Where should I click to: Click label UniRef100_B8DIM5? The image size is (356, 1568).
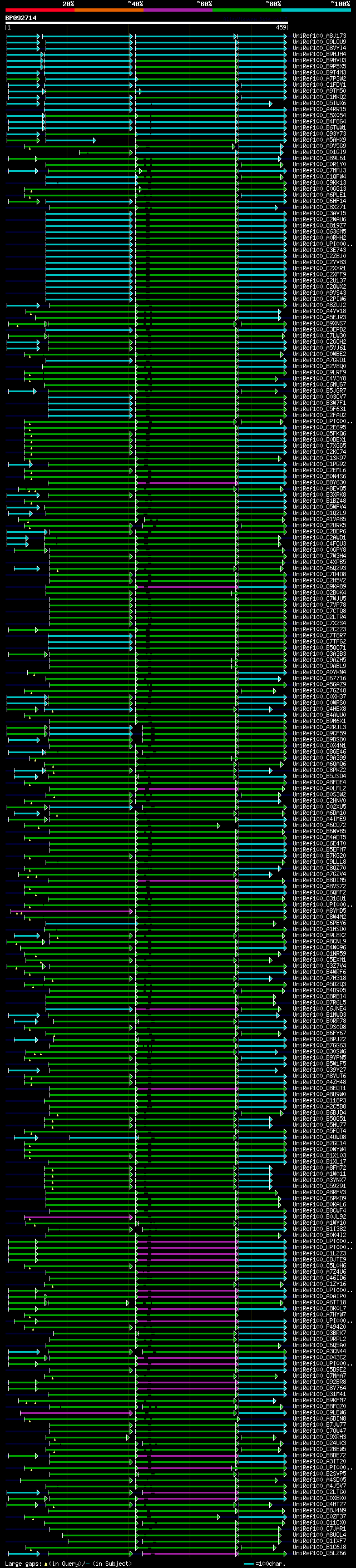[x=319, y=880]
